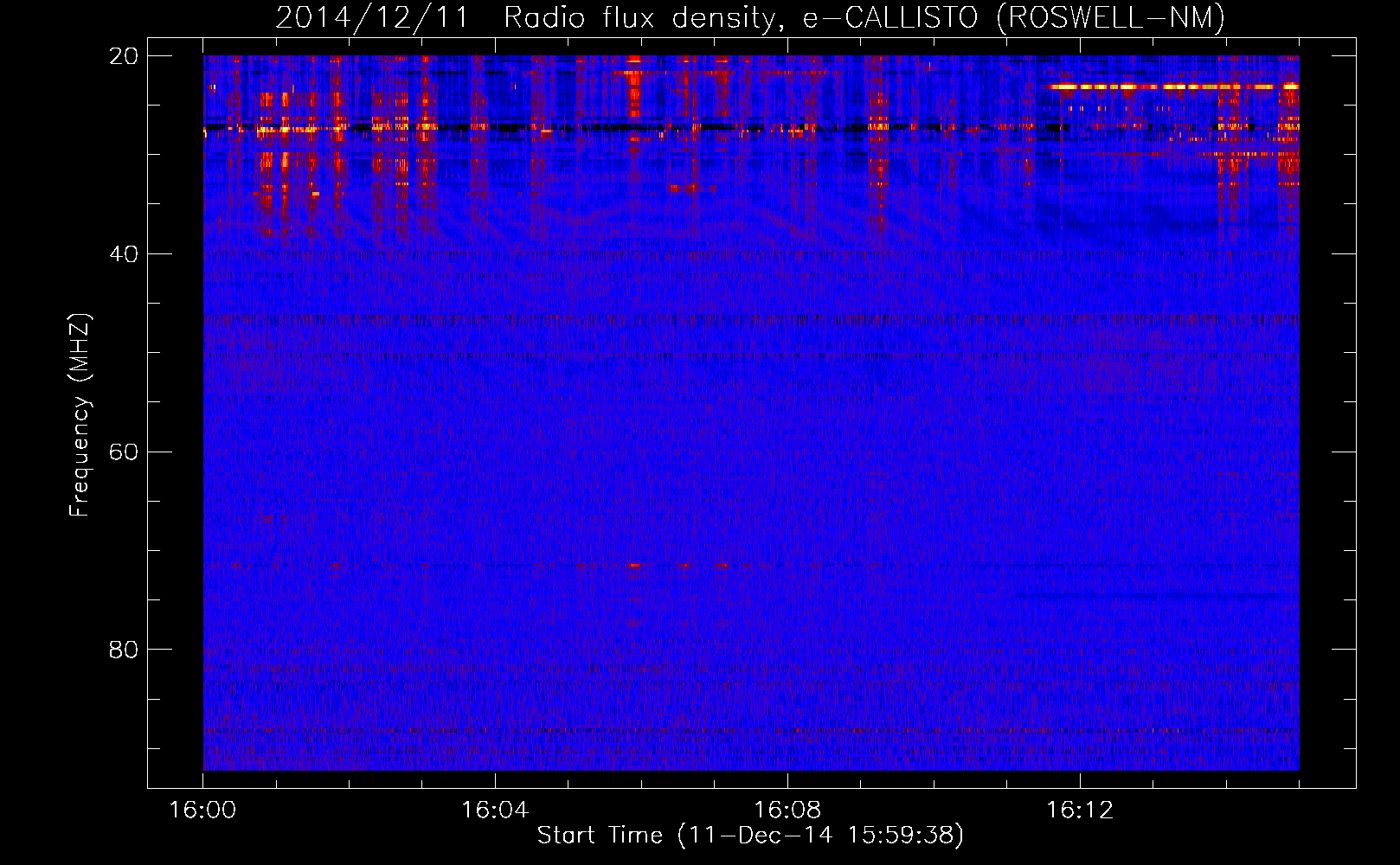Click the '60' frequency tick label
The image size is (1400, 865).
point(124,452)
